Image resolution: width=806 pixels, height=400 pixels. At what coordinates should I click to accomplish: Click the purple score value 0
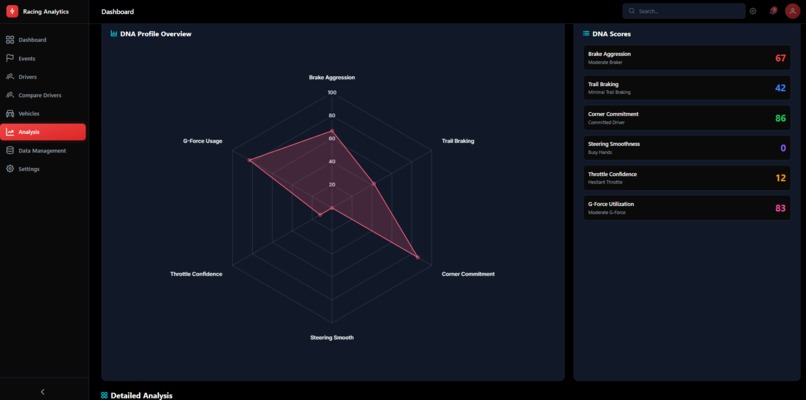(x=783, y=148)
